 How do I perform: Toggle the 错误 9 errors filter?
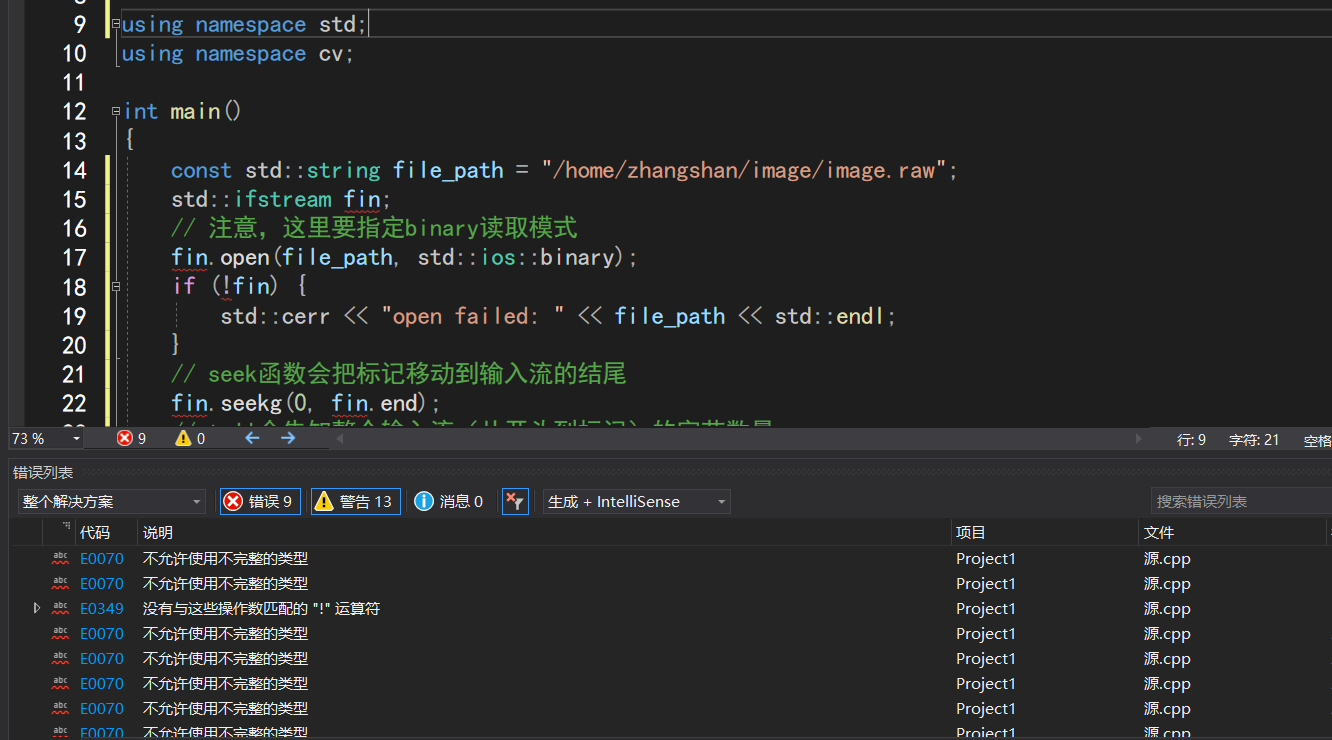[x=260, y=502]
